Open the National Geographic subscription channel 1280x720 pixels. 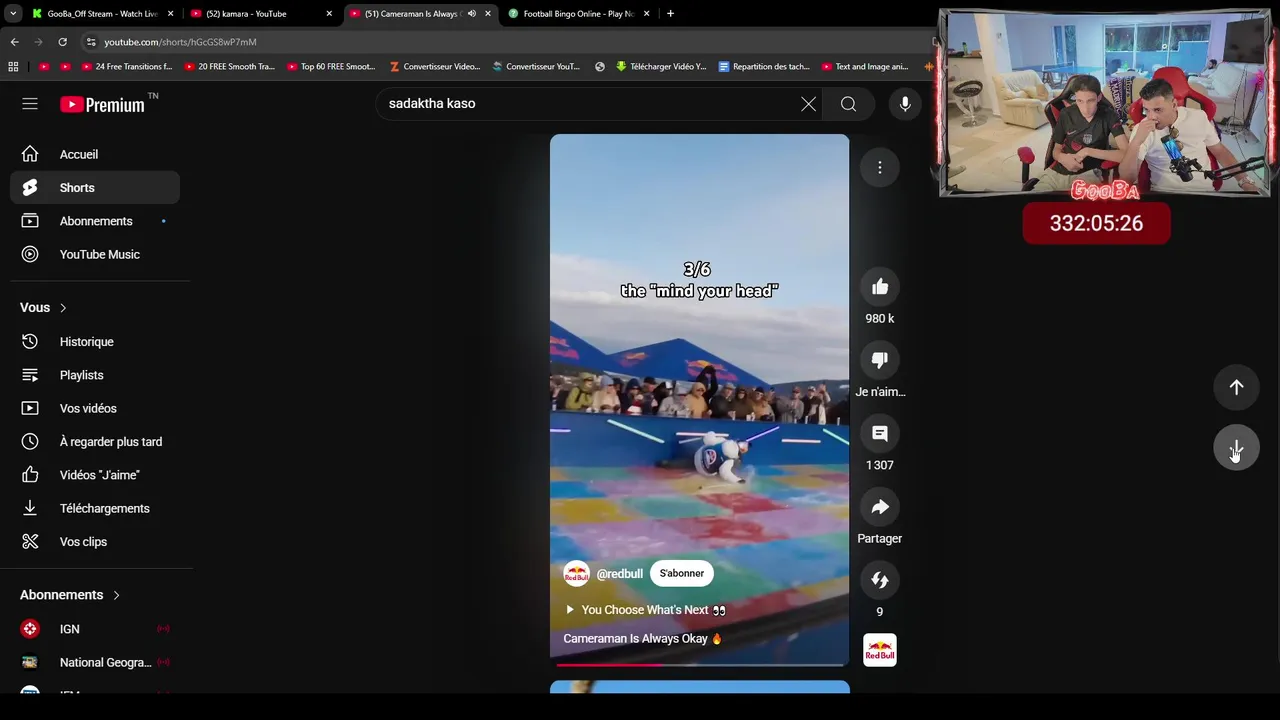[95, 662]
